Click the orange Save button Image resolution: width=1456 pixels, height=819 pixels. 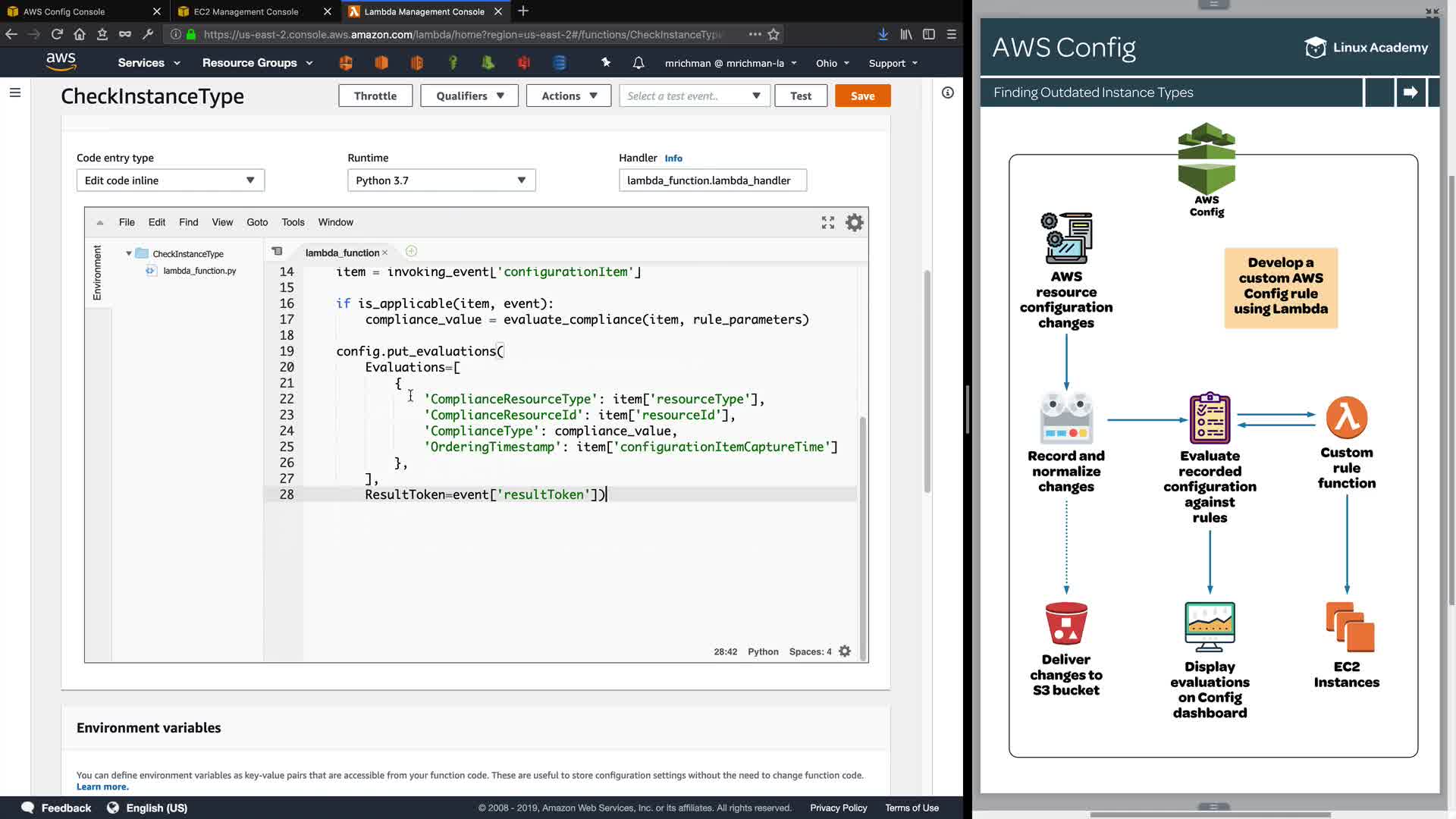pyautogui.click(x=862, y=96)
